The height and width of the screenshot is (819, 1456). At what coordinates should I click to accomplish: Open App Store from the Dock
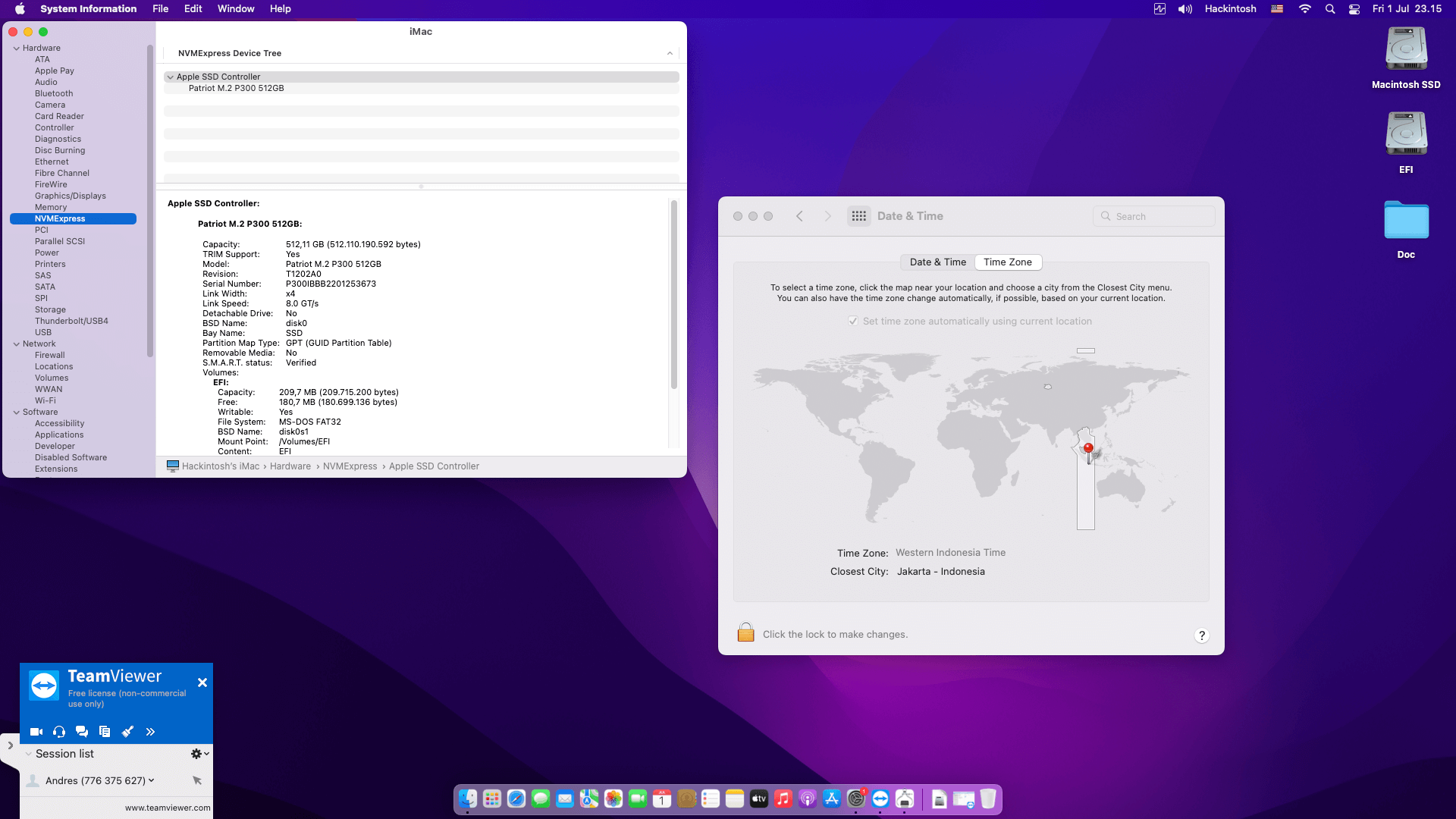(832, 799)
